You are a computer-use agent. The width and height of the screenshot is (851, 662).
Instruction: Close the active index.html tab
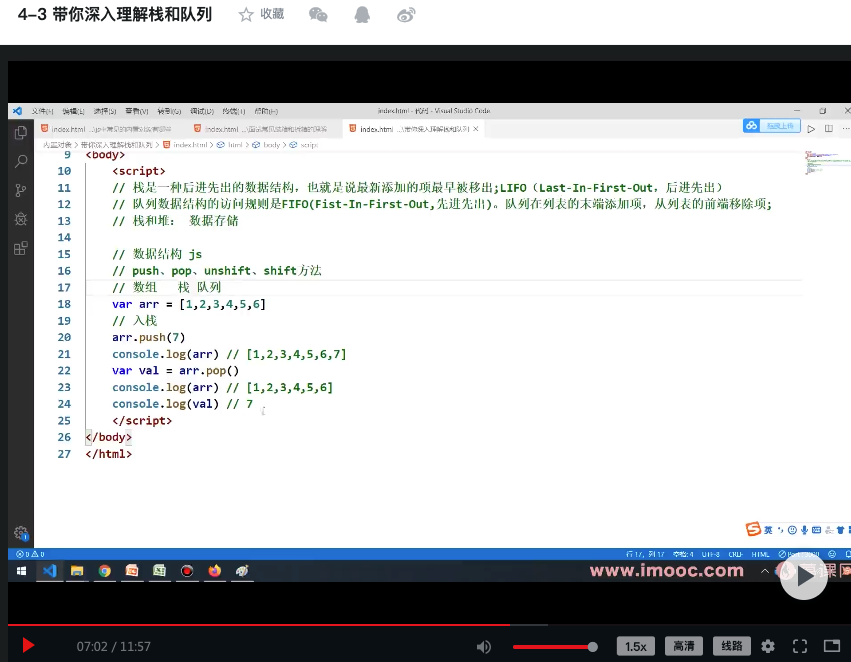coord(475,129)
